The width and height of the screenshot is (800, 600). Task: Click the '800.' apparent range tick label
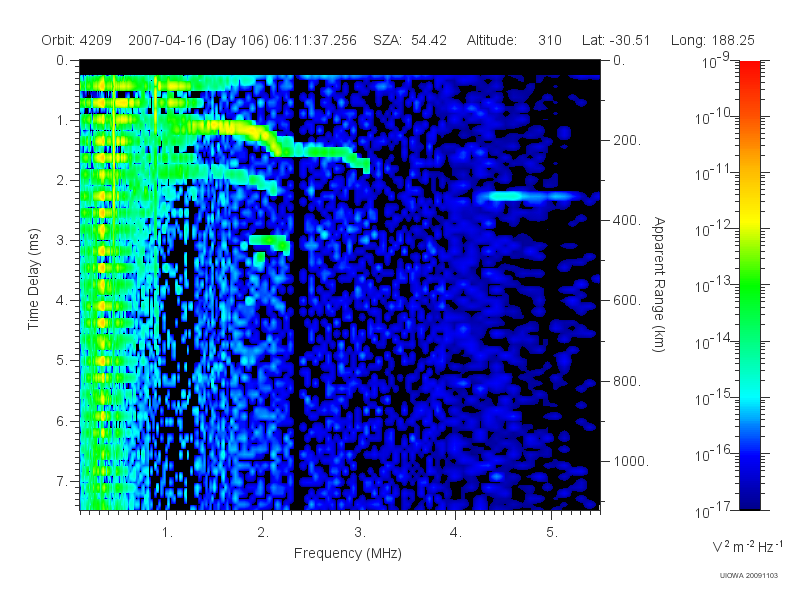click(x=627, y=381)
